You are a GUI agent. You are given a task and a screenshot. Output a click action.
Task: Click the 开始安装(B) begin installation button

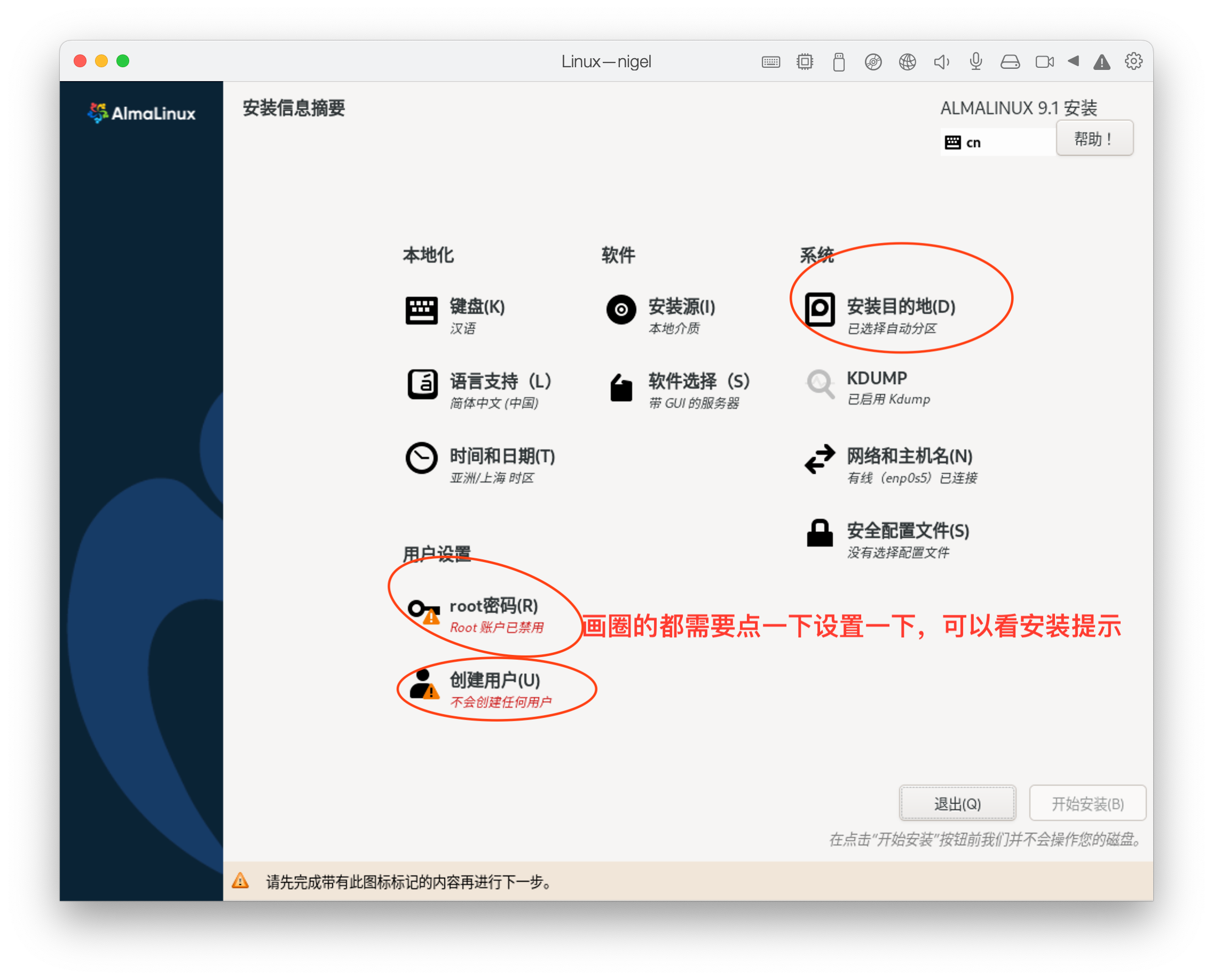click(1088, 803)
